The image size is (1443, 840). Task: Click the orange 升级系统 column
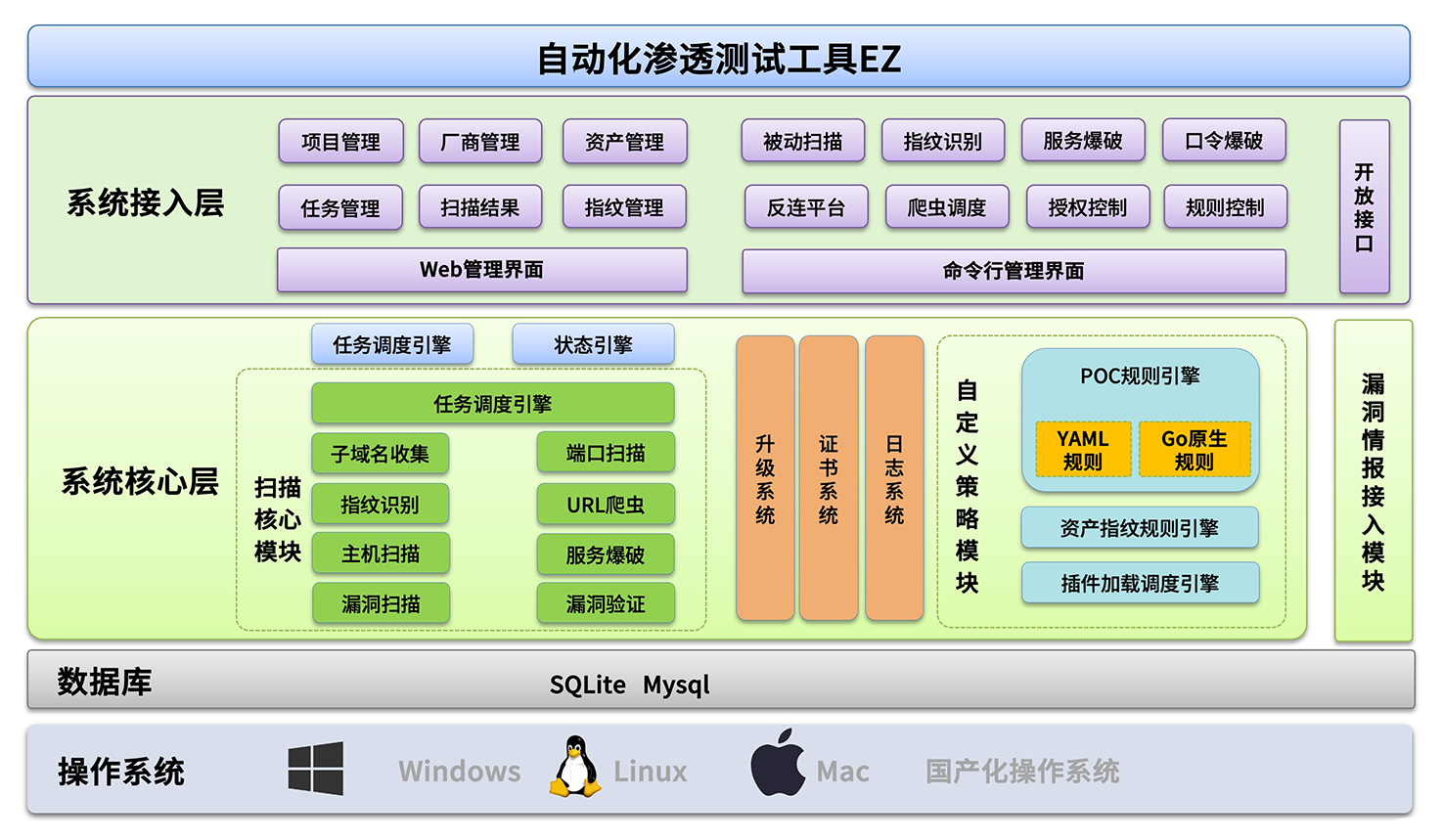(765, 479)
